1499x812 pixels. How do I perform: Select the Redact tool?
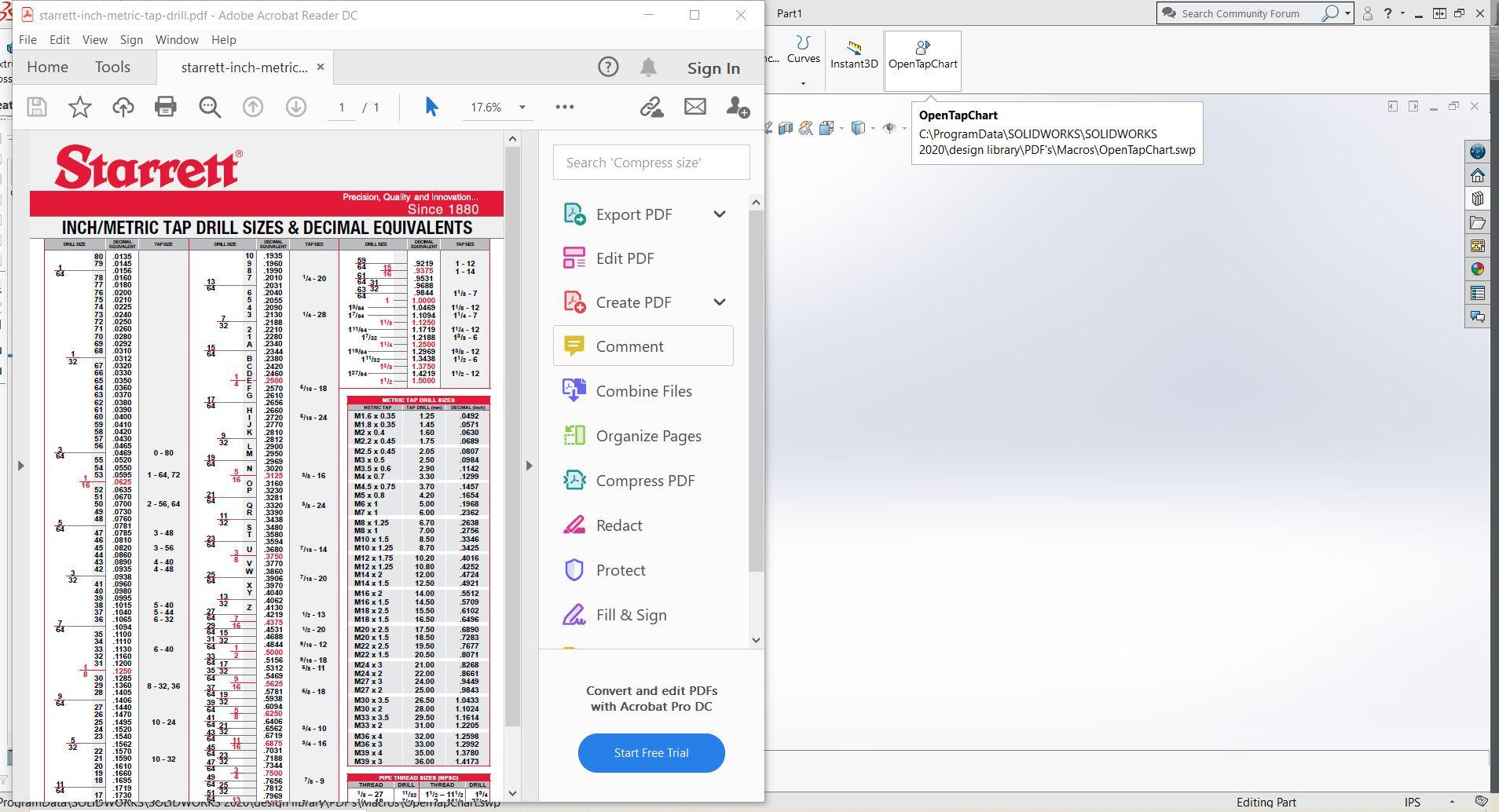643,525
